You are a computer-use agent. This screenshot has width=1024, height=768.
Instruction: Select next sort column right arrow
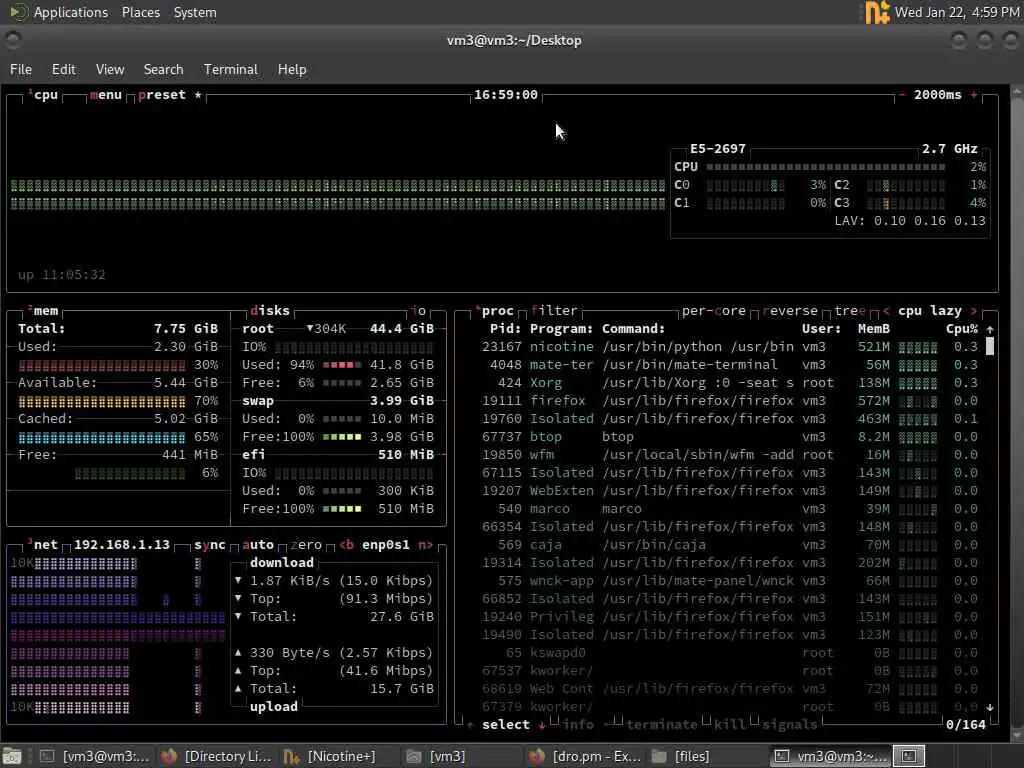pyautogui.click(x=974, y=311)
